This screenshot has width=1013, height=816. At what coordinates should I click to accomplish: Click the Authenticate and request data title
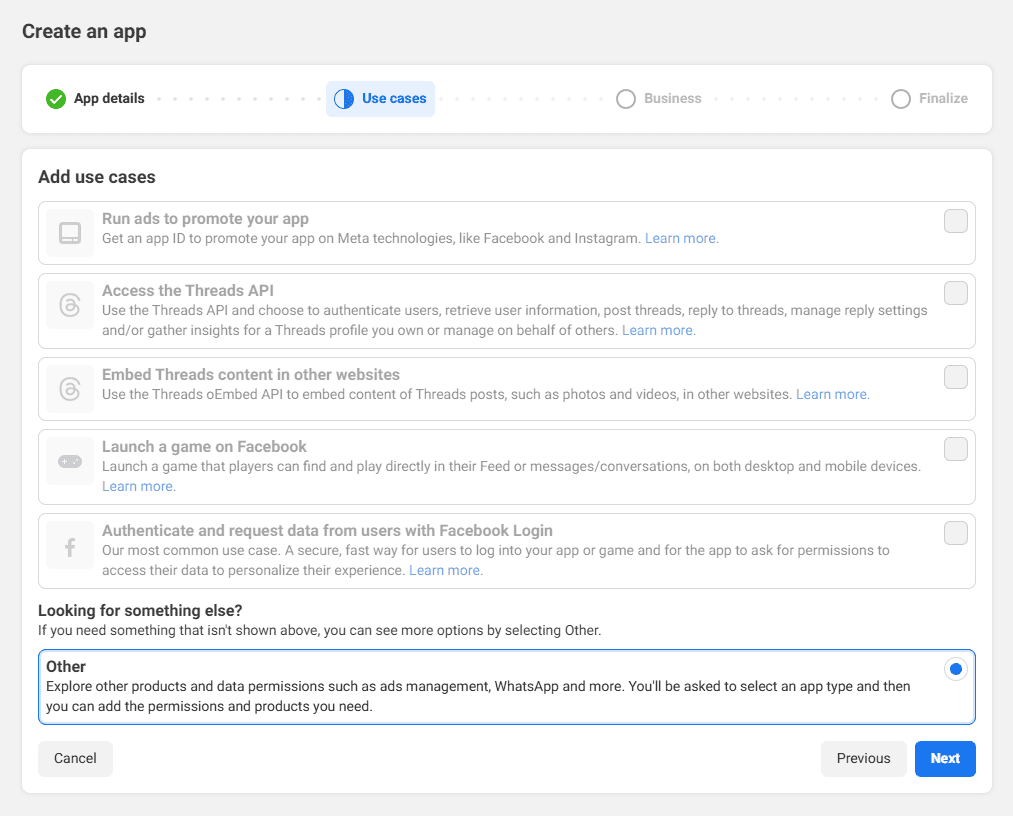tap(328, 530)
